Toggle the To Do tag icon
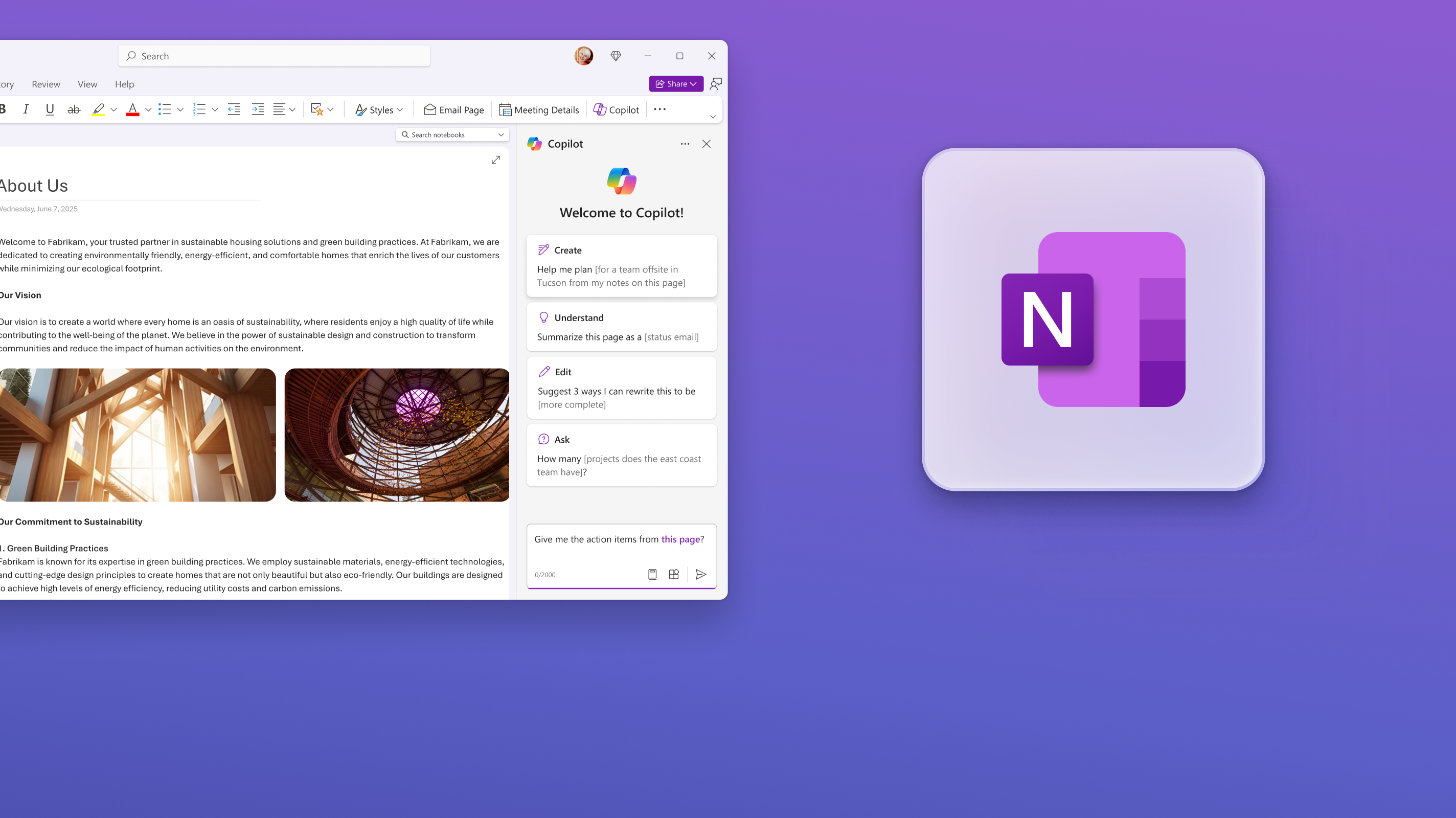Image resolution: width=1456 pixels, height=818 pixels. 317,109
